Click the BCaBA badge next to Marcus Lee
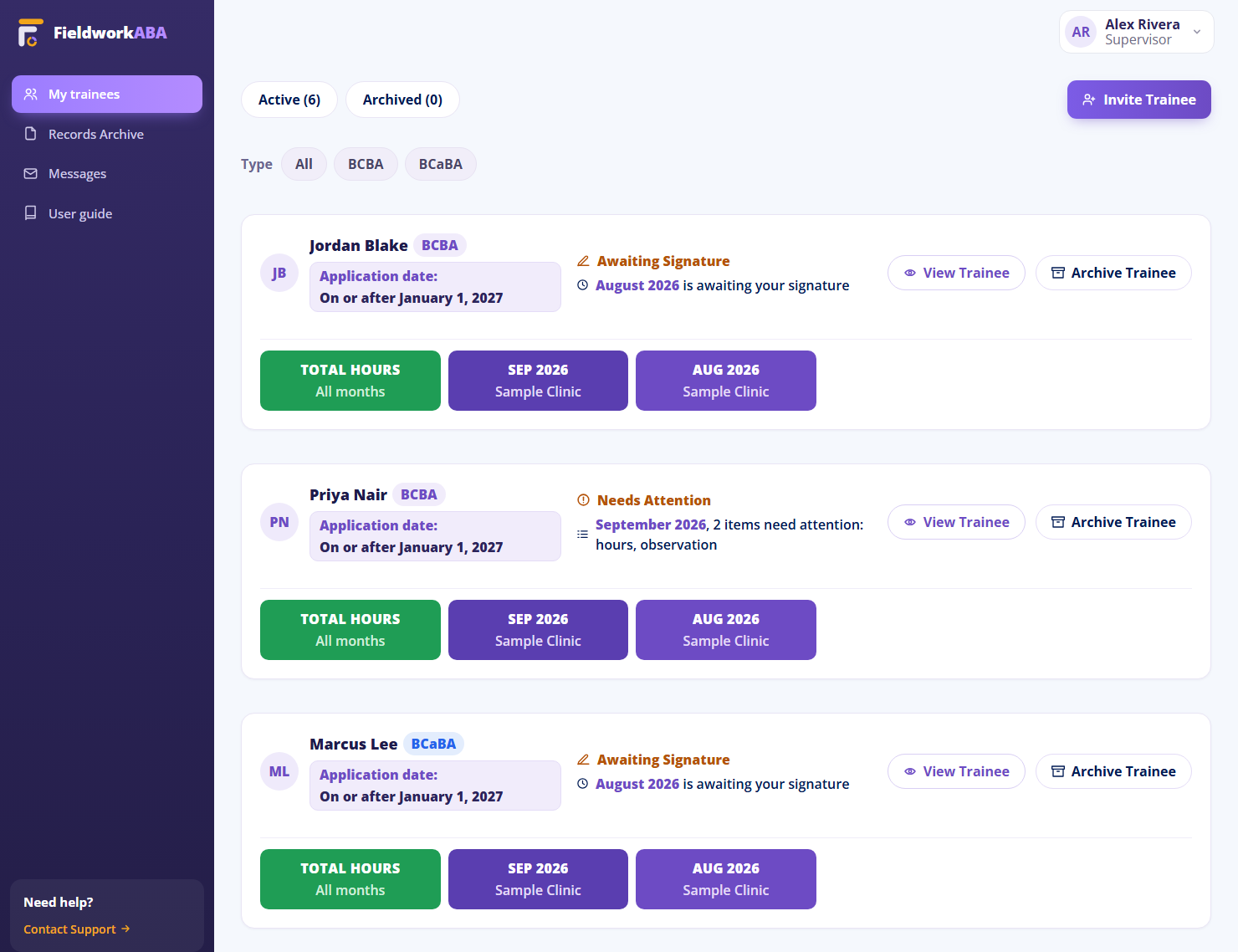This screenshot has width=1238, height=952. 433,744
